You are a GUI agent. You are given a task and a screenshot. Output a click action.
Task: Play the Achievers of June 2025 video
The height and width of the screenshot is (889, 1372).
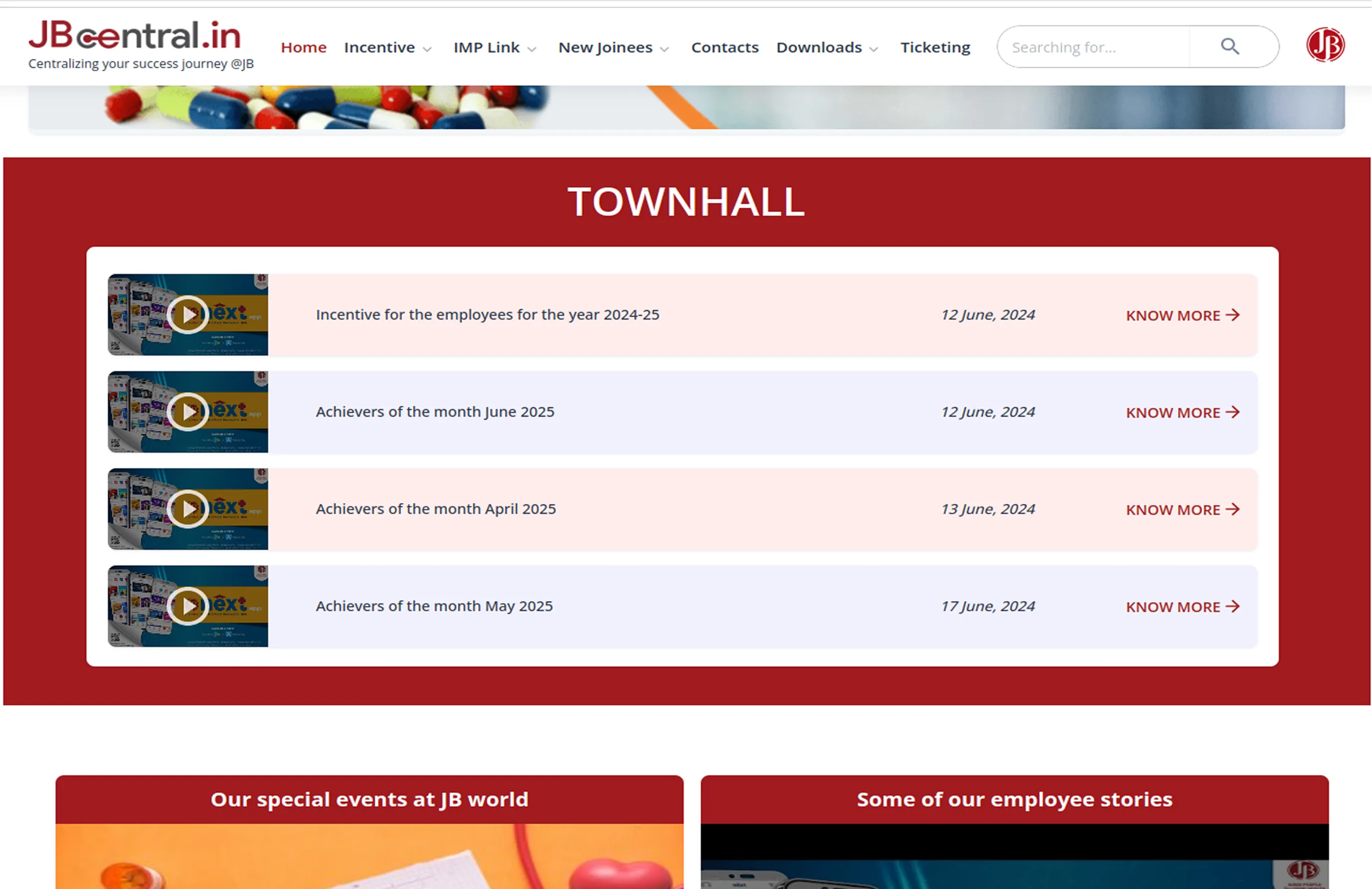click(x=188, y=412)
